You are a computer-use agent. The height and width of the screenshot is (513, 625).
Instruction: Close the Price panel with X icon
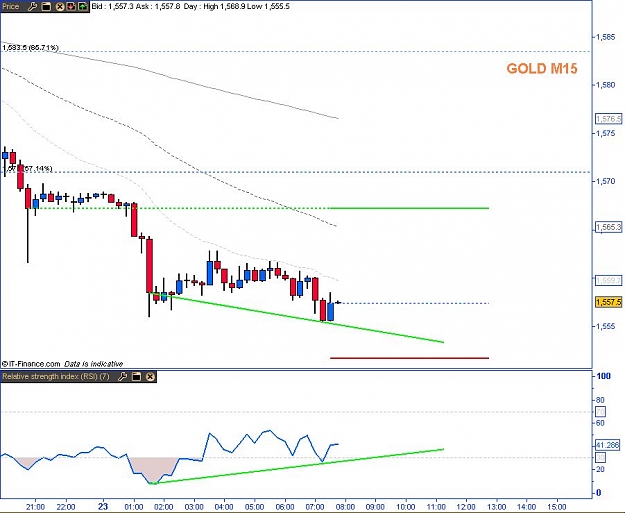(59, 6)
